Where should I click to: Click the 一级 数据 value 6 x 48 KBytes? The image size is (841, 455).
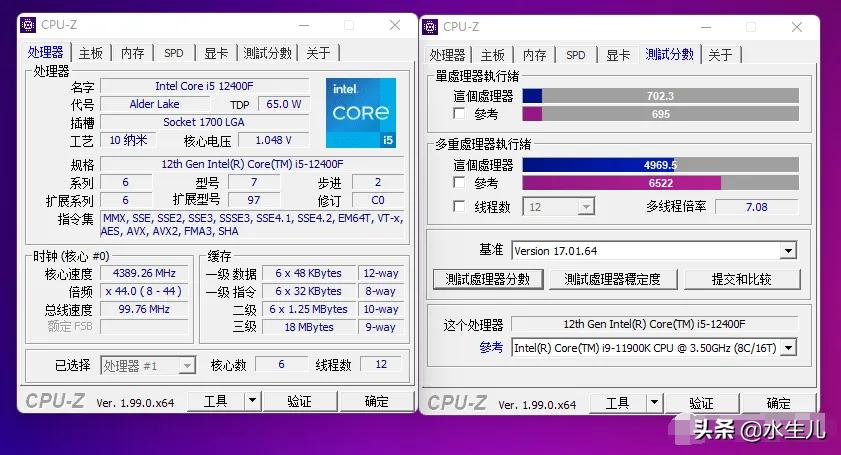coord(309,273)
